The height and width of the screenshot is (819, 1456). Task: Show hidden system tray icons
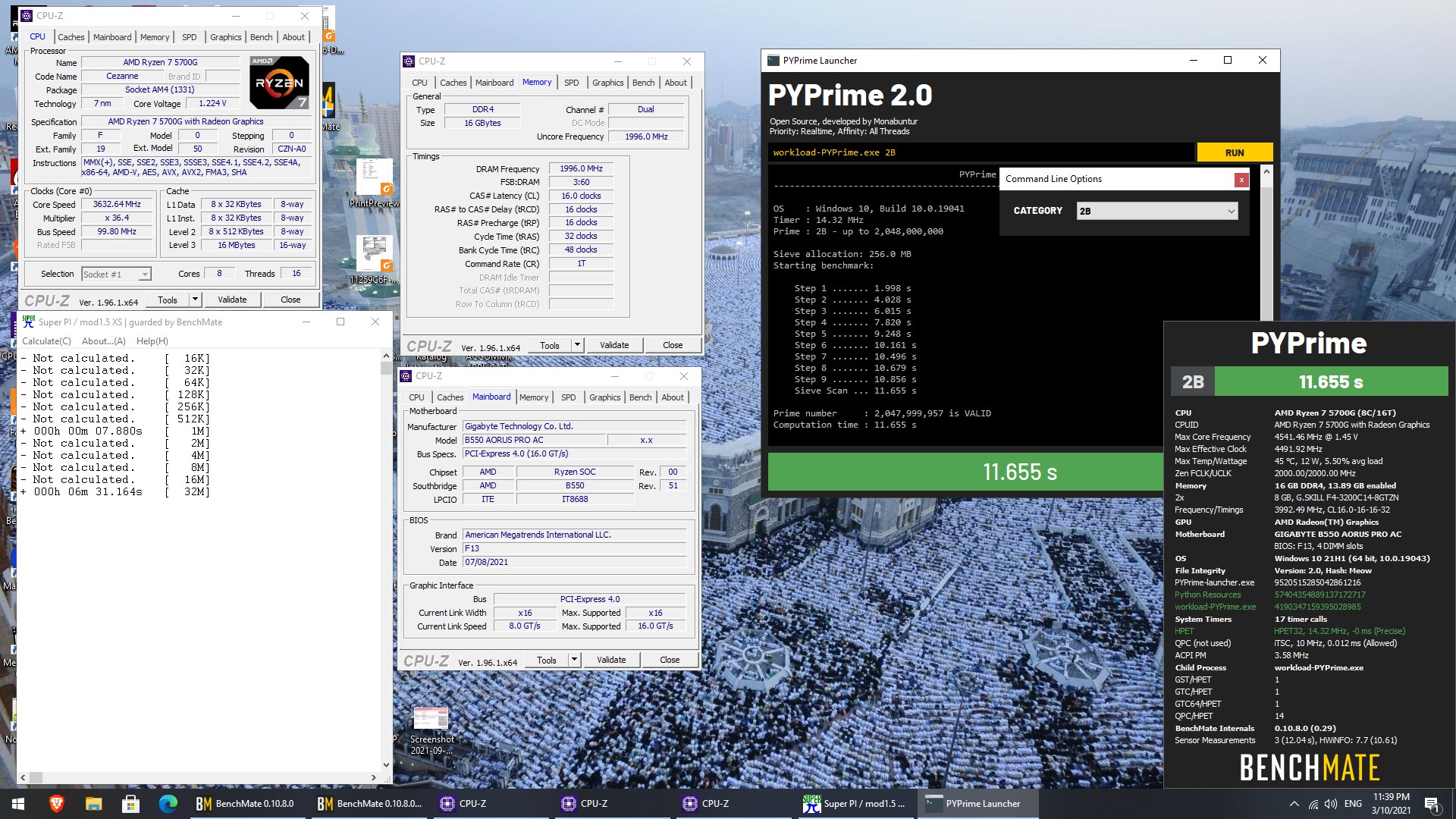[x=1294, y=804]
